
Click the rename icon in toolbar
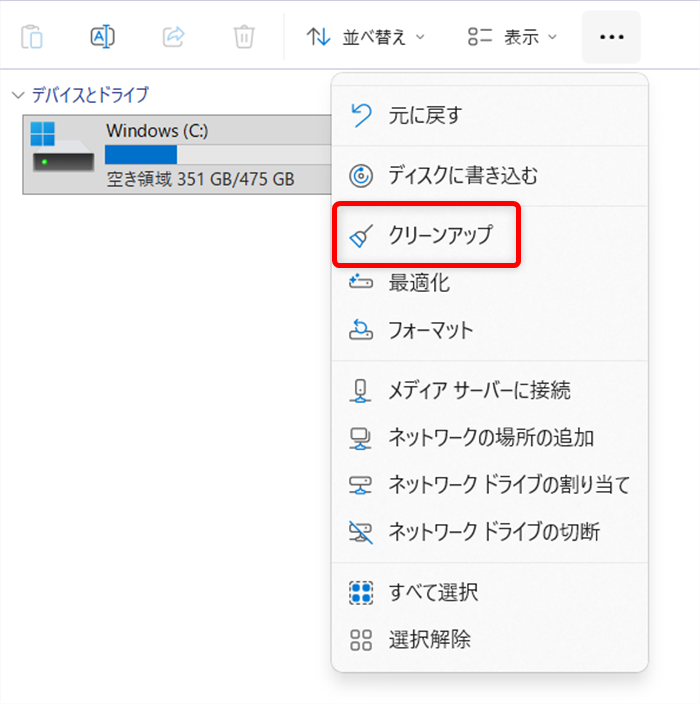(x=102, y=37)
